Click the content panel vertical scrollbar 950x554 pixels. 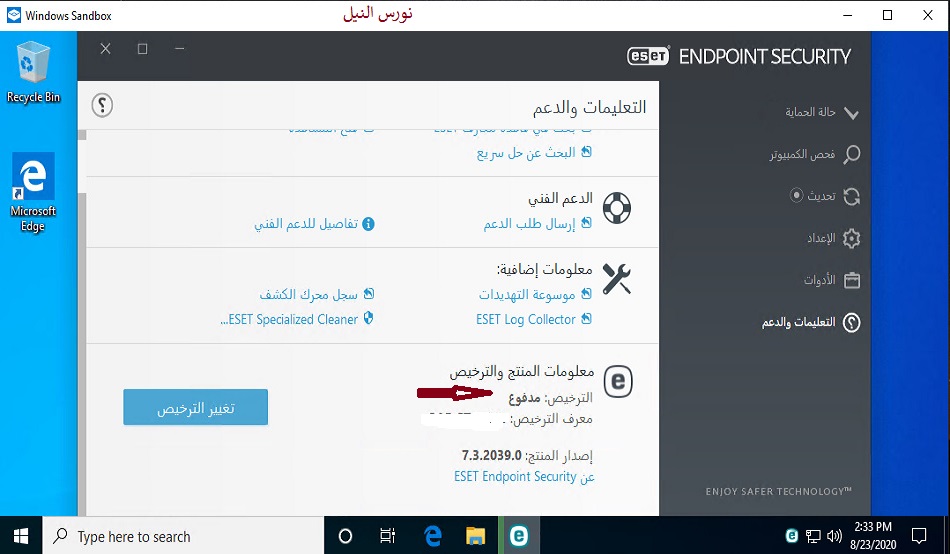tap(81, 300)
